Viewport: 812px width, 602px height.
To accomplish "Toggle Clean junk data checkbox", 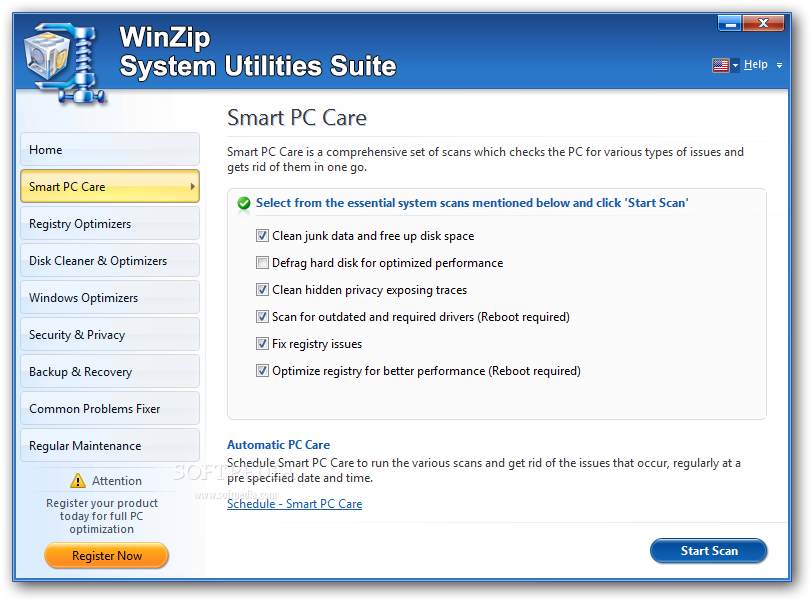I will [x=262, y=236].
